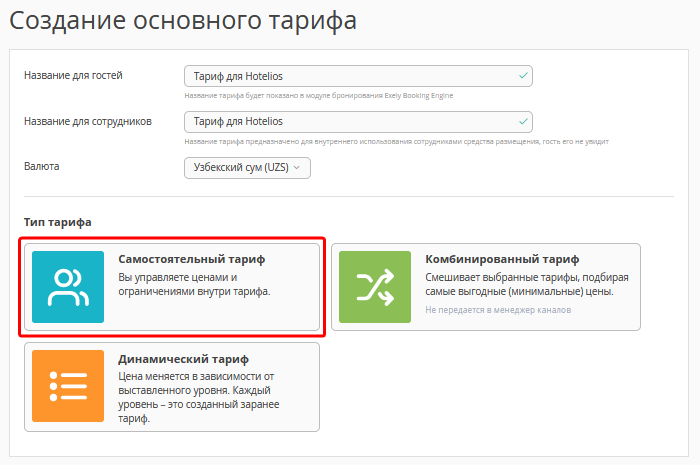Edit the Название для гостей input field
The image size is (700, 465).
[x=358, y=76]
